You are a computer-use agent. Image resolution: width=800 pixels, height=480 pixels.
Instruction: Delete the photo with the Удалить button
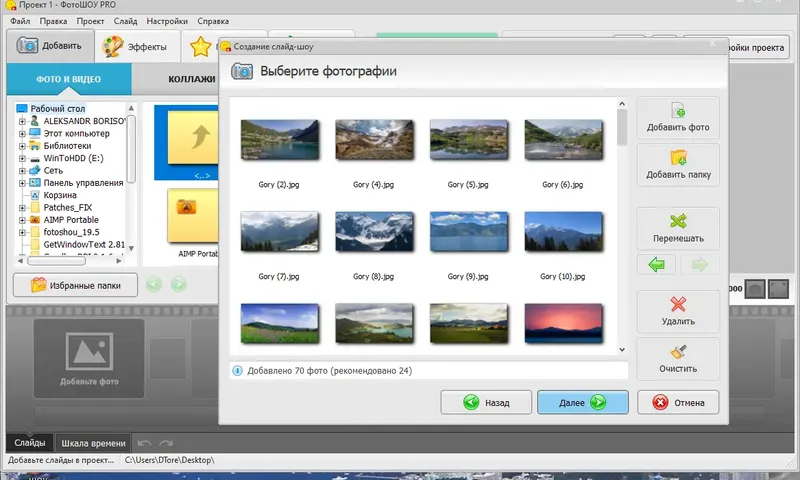click(x=678, y=312)
